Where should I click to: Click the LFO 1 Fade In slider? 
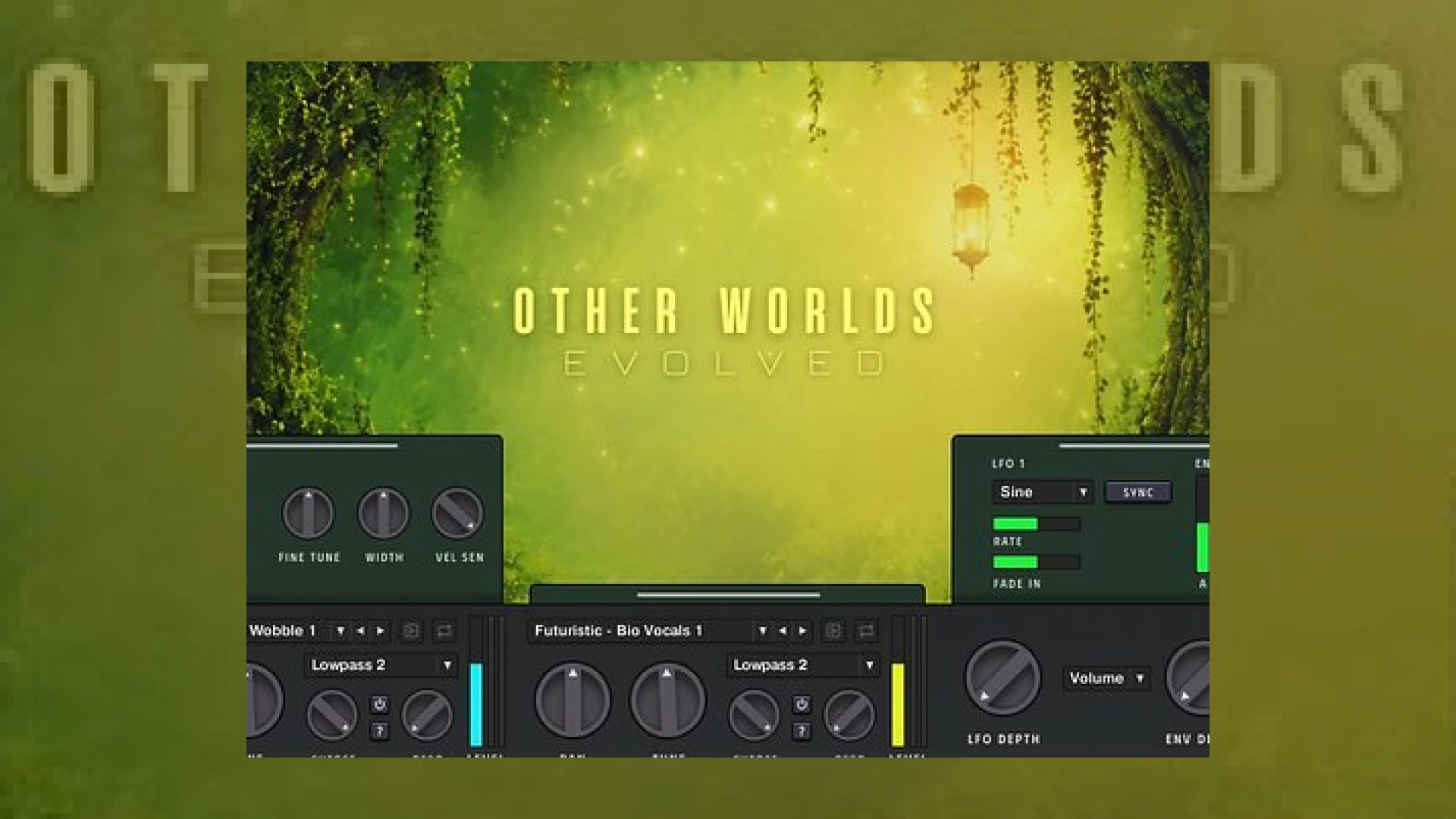[x=1036, y=562]
